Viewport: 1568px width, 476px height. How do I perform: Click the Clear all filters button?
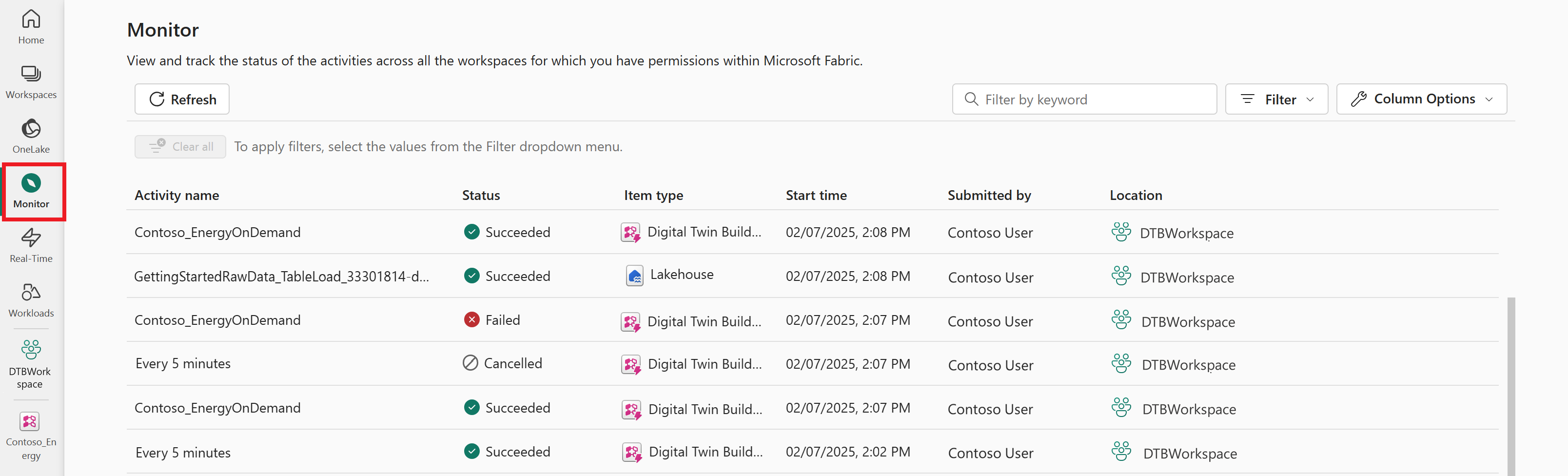pyautogui.click(x=180, y=147)
